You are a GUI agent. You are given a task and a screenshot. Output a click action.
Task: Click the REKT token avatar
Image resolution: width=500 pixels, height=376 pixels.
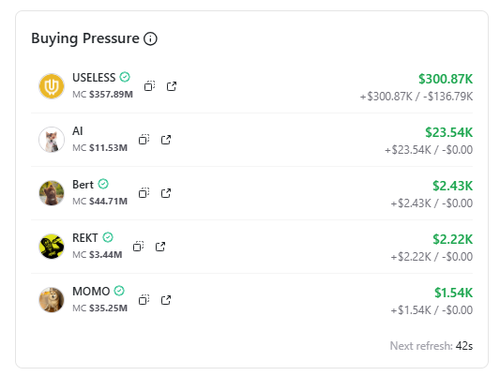[52, 246]
